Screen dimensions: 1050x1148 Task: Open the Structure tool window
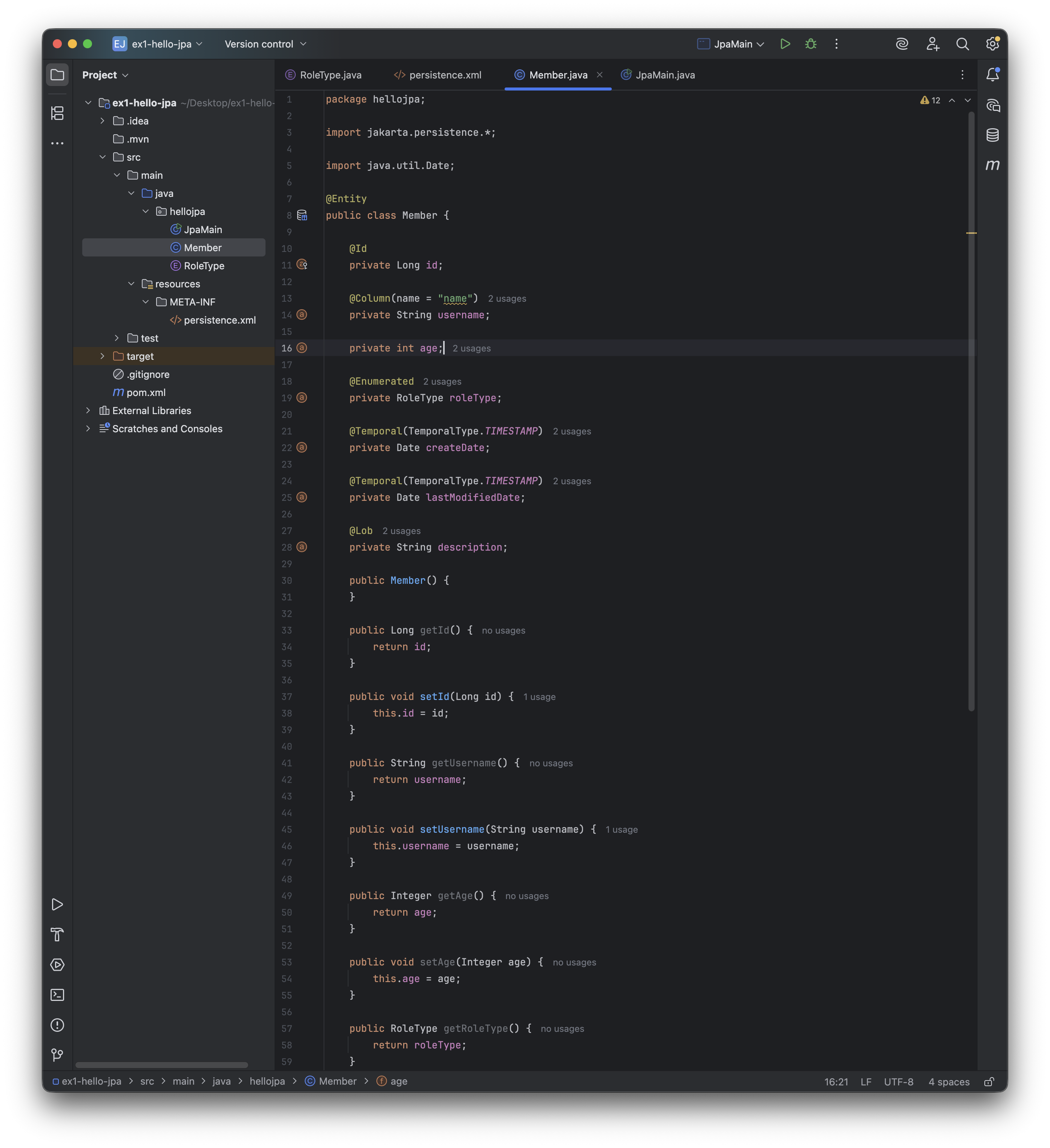(57, 113)
